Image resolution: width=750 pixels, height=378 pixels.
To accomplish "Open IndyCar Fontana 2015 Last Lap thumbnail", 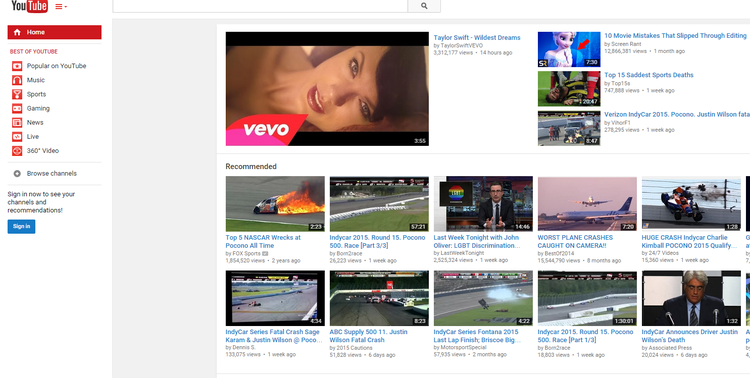I will tap(483, 298).
